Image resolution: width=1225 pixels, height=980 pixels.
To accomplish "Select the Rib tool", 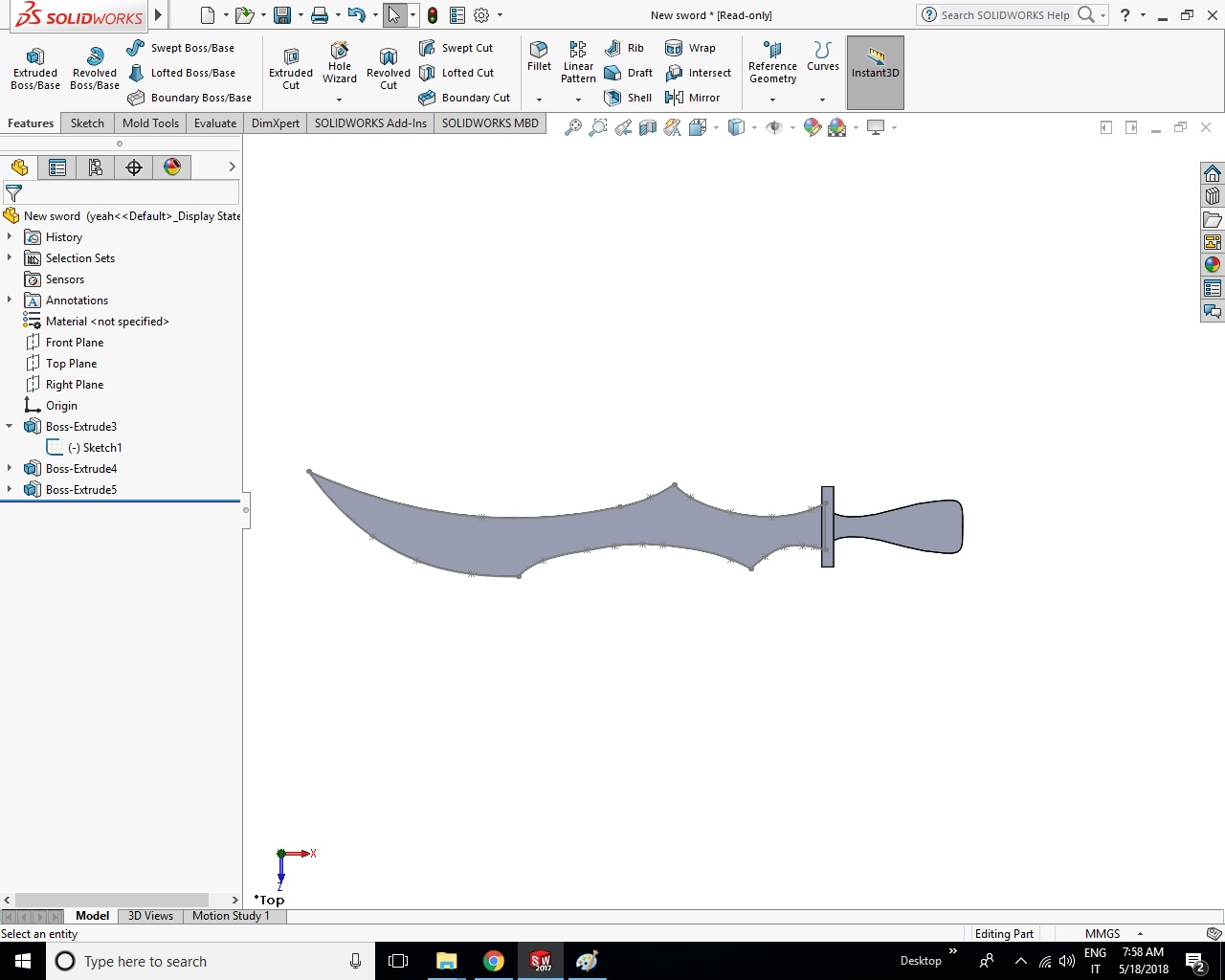I will click(624, 48).
